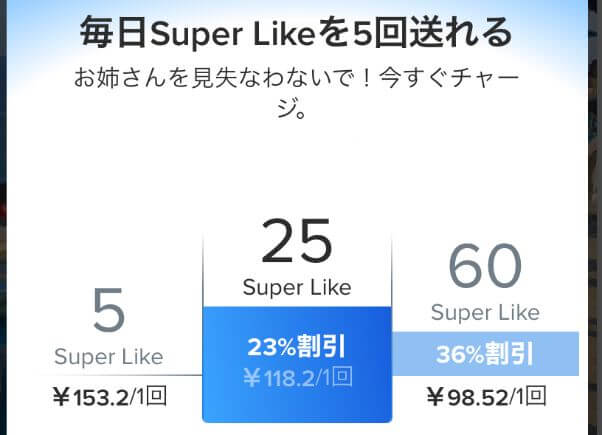This screenshot has width=602, height=435.
Task: Choose the large number 25 pack
Action: (296, 244)
